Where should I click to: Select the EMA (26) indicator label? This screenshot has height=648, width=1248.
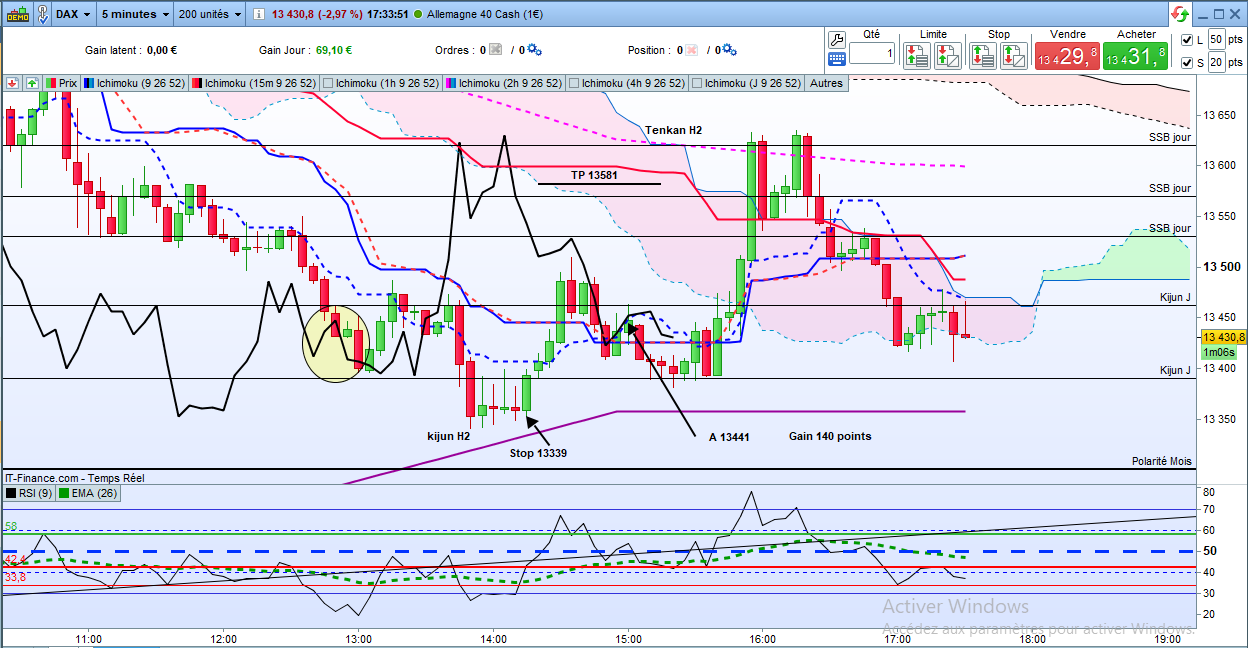point(89,492)
